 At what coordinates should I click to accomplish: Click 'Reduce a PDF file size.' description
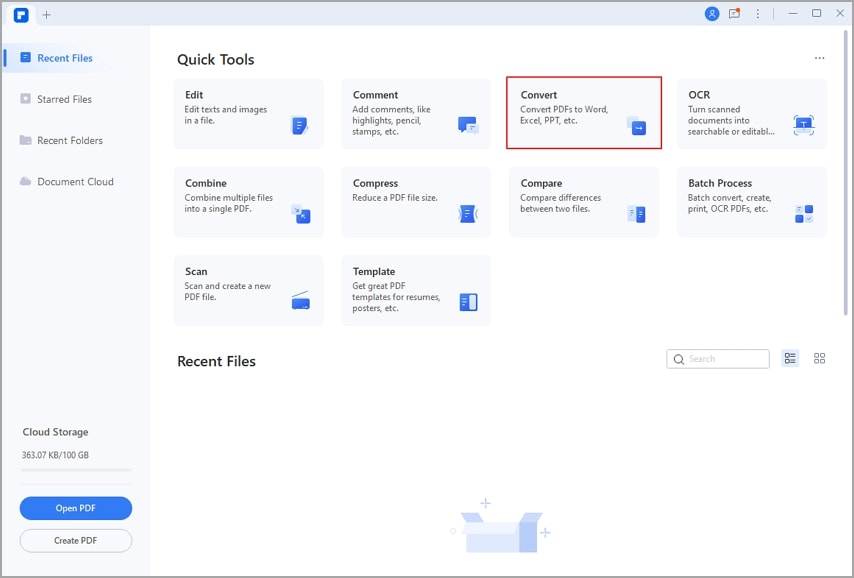click(x=395, y=198)
